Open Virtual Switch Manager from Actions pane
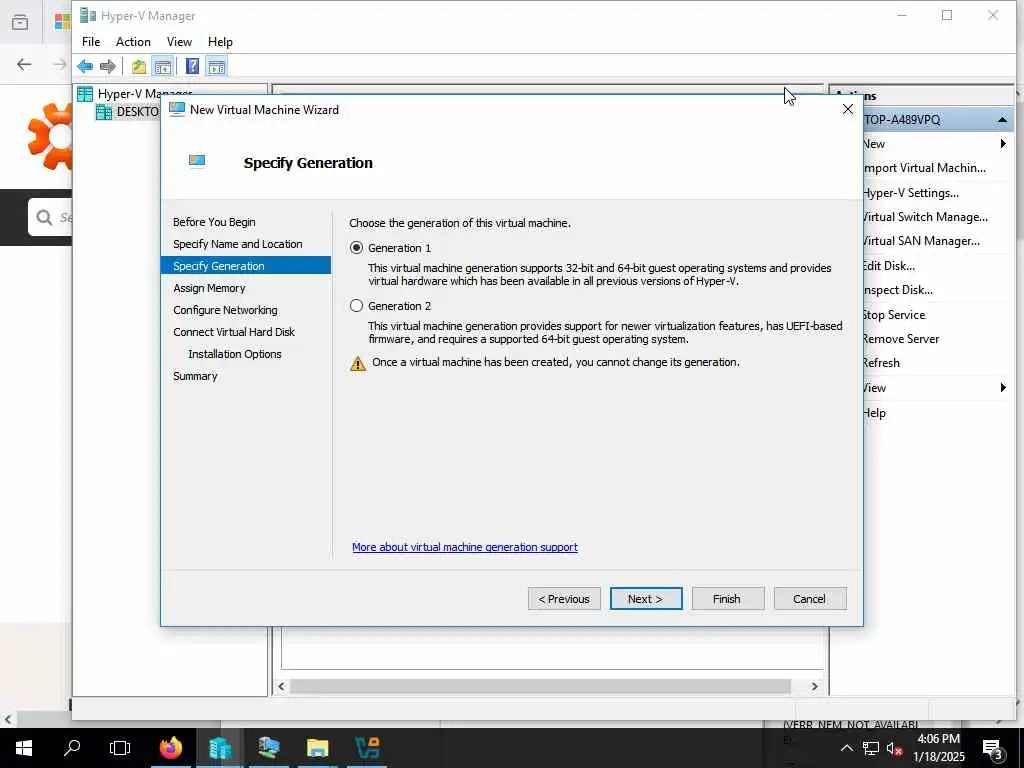This screenshot has height=768, width=1024. tap(925, 217)
